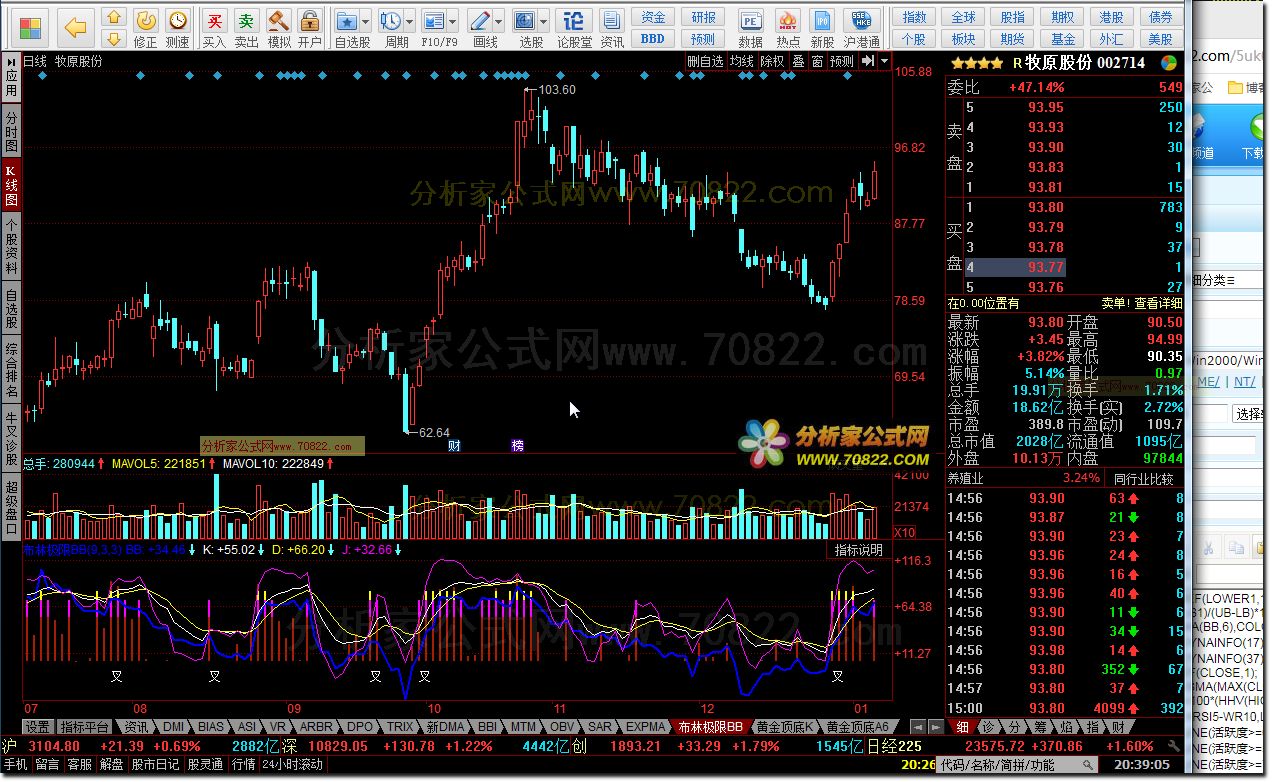Open the 指标平台 tab
This screenshot has height=782, width=1272.
coord(84,727)
